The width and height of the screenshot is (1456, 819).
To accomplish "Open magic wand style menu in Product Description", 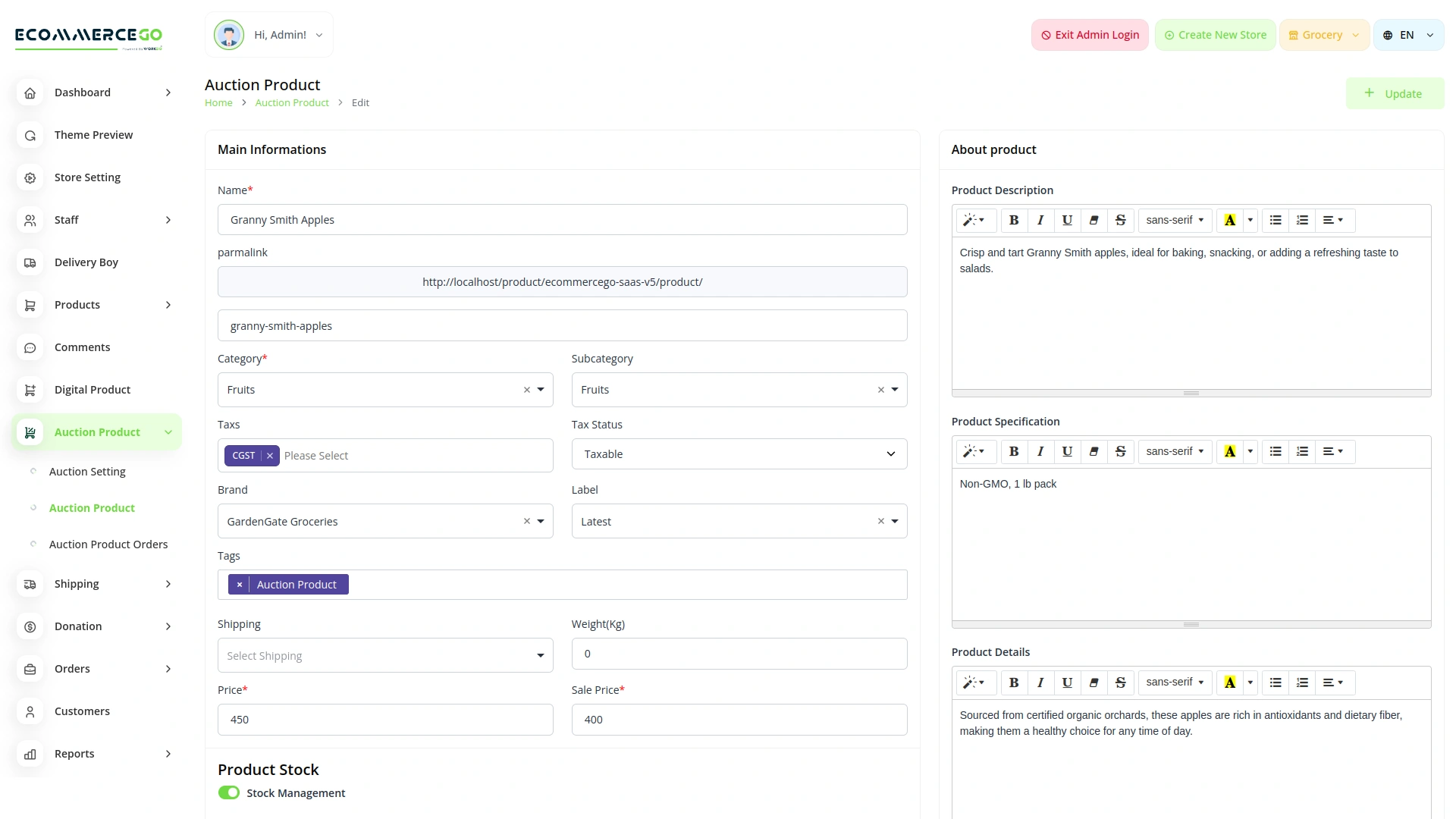I will (x=974, y=220).
